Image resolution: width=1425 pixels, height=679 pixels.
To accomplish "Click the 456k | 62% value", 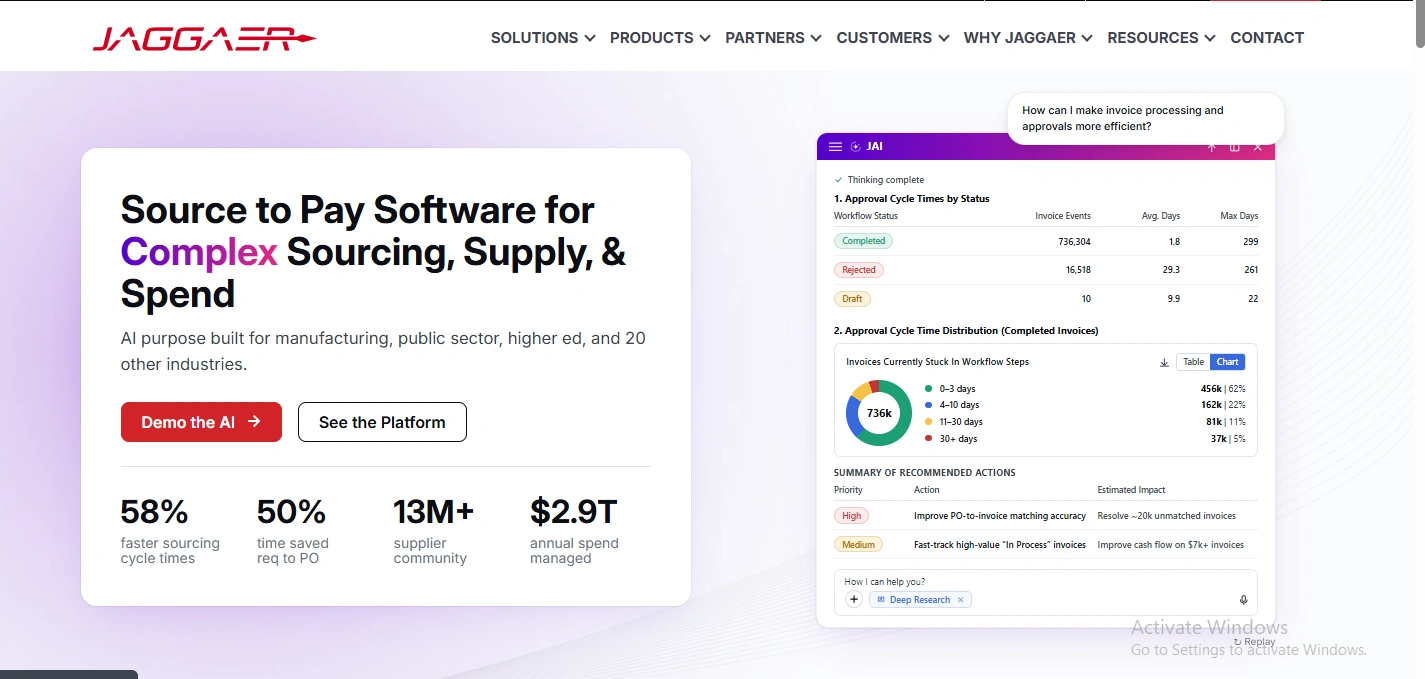I will tap(1223, 389).
